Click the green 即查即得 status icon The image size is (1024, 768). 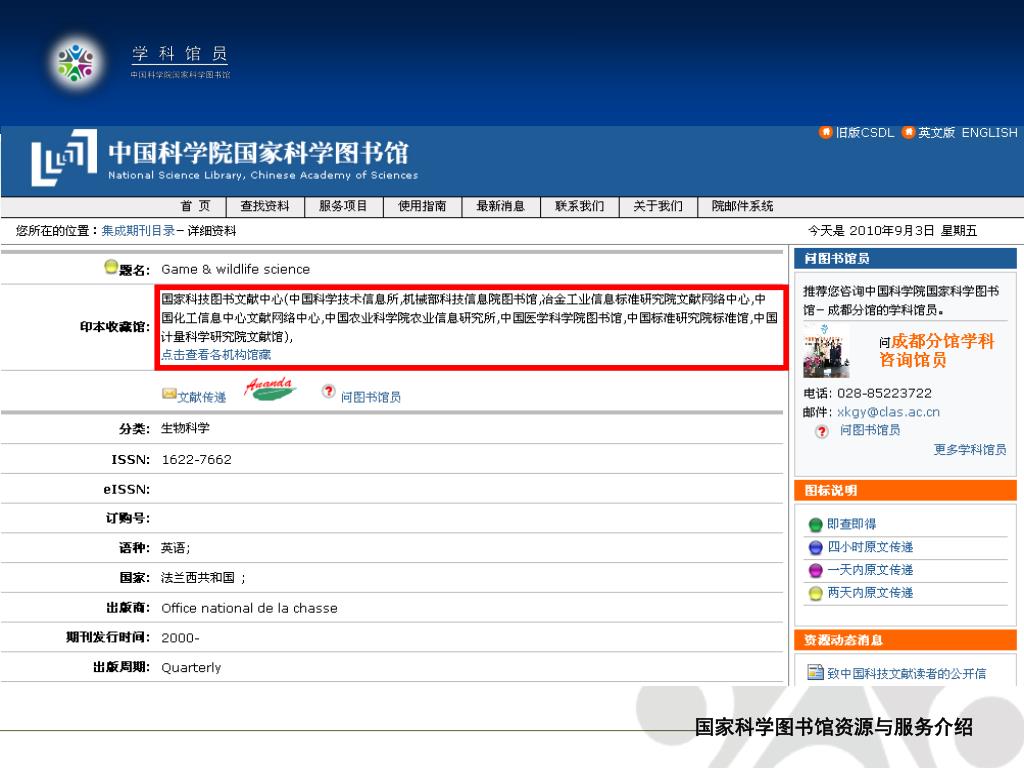pos(815,524)
